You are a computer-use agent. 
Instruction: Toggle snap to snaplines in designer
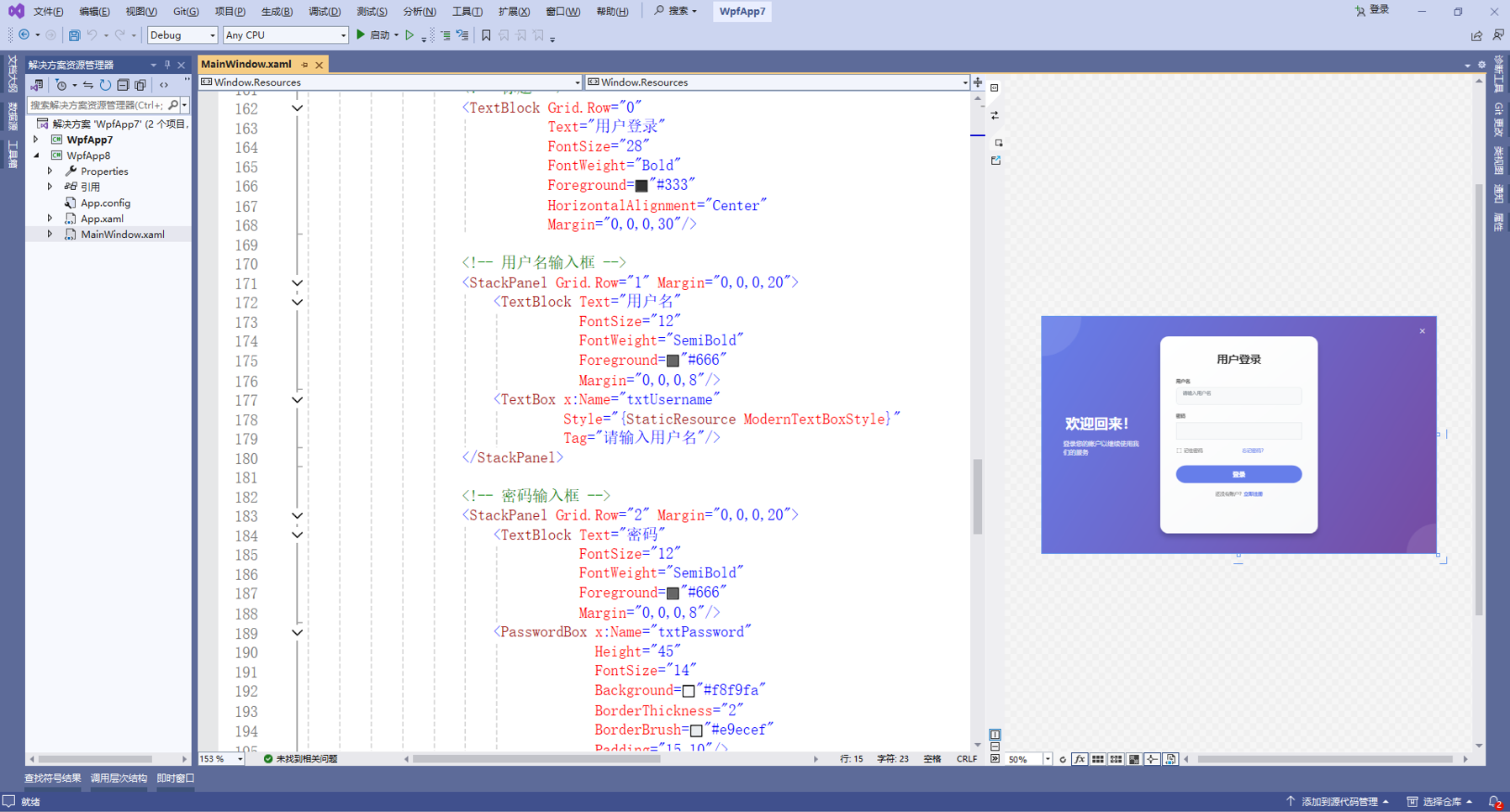(x=1152, y=759)
